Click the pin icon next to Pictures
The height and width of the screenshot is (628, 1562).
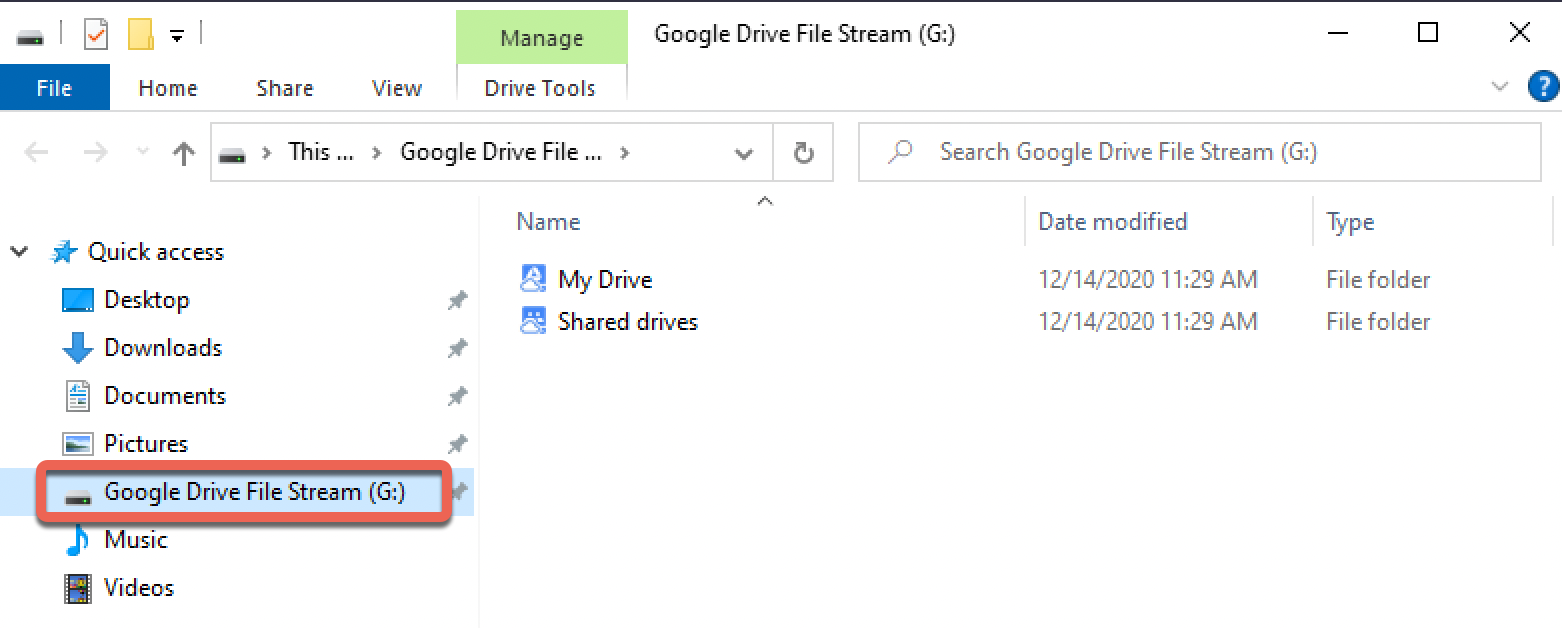tap(457, 444)
